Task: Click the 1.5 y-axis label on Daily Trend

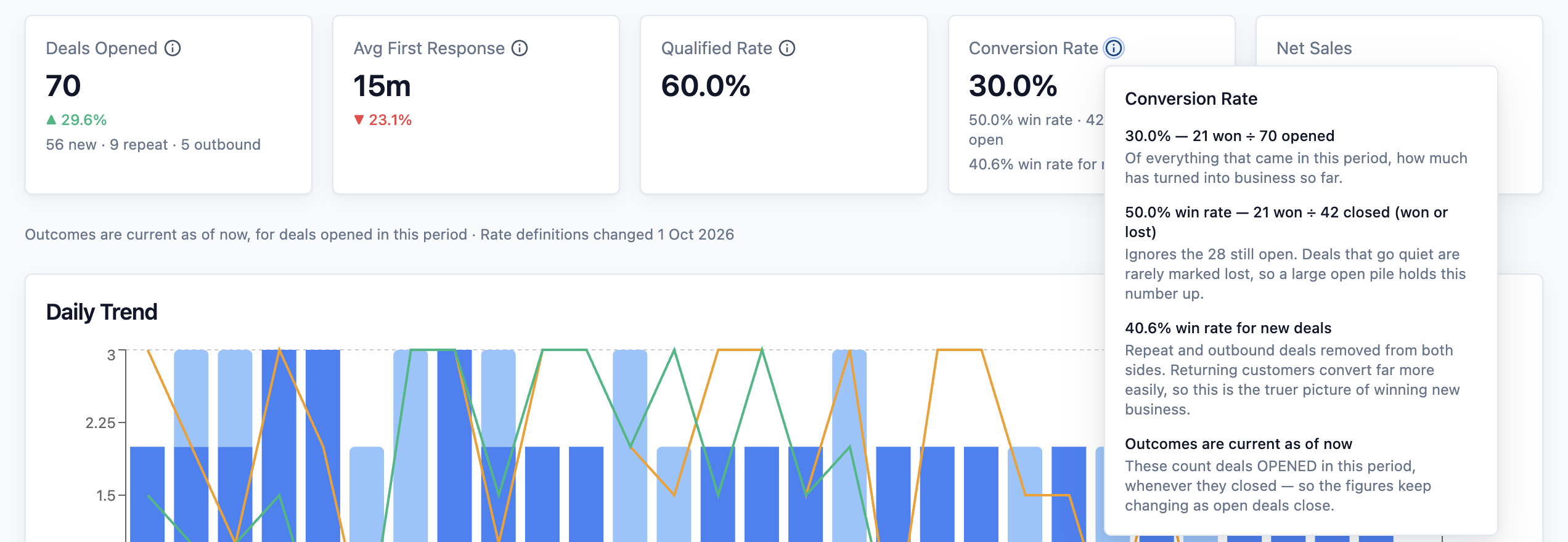Action: pos(106,496)
